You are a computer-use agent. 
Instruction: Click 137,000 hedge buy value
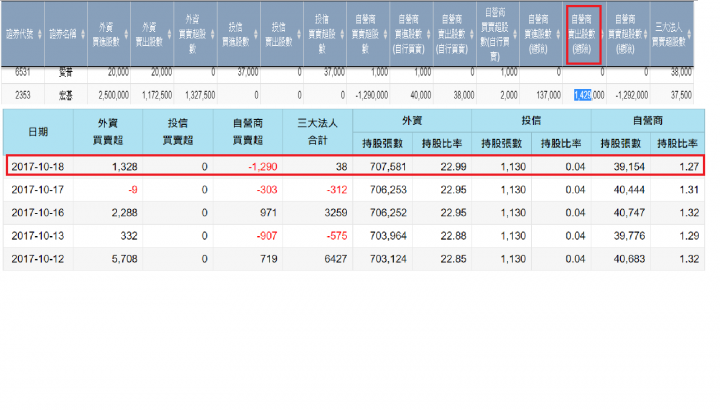548,95
